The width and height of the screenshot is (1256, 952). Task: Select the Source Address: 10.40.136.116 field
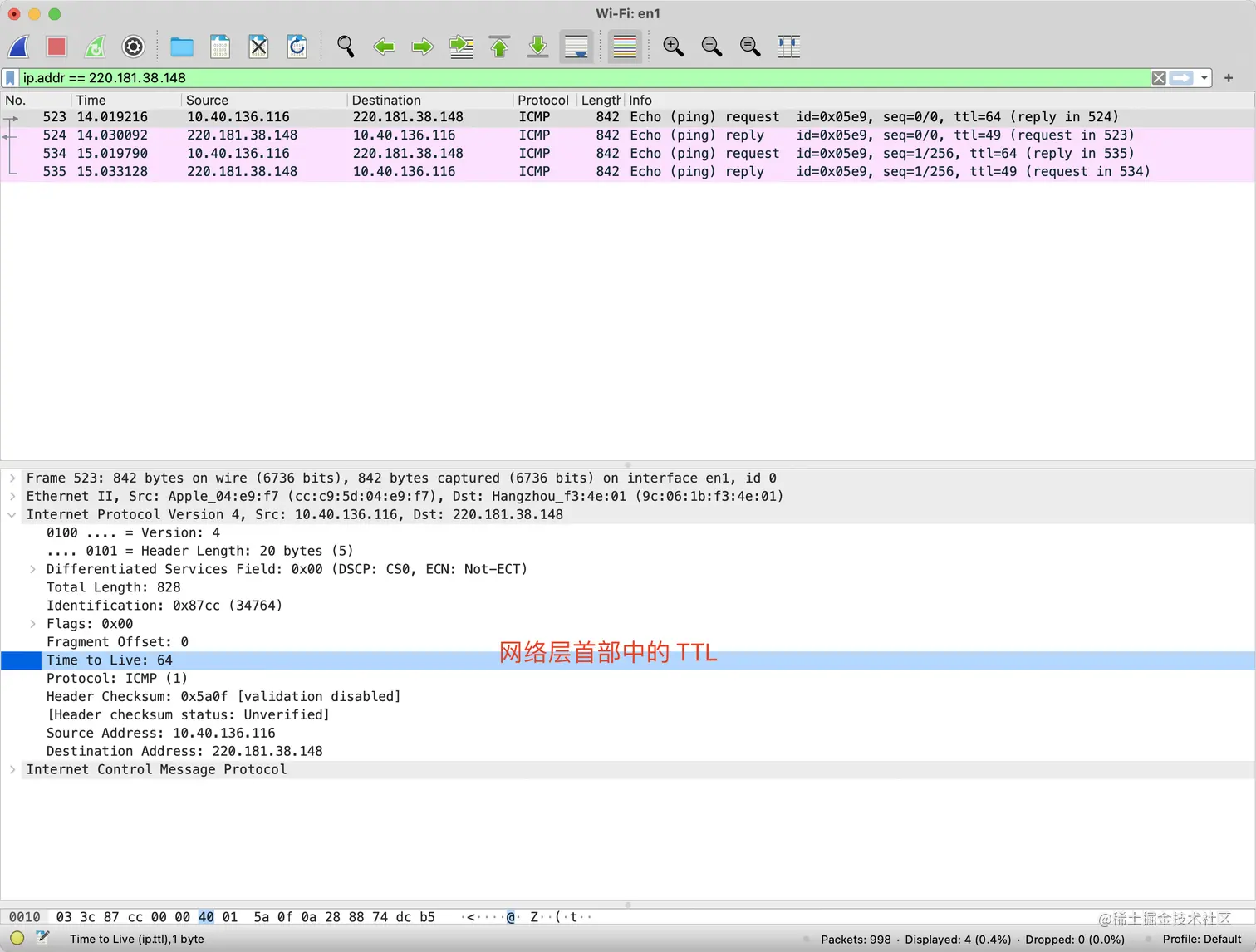[160, 734]
